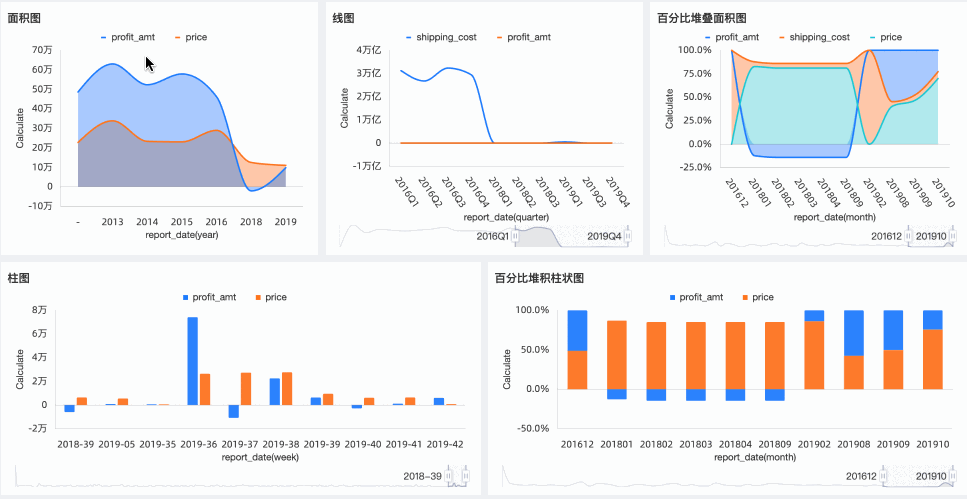Click right handle of 百分比堆积柱状图 range slider
This screenshot has height=499, width=967.
click(953, 476)
